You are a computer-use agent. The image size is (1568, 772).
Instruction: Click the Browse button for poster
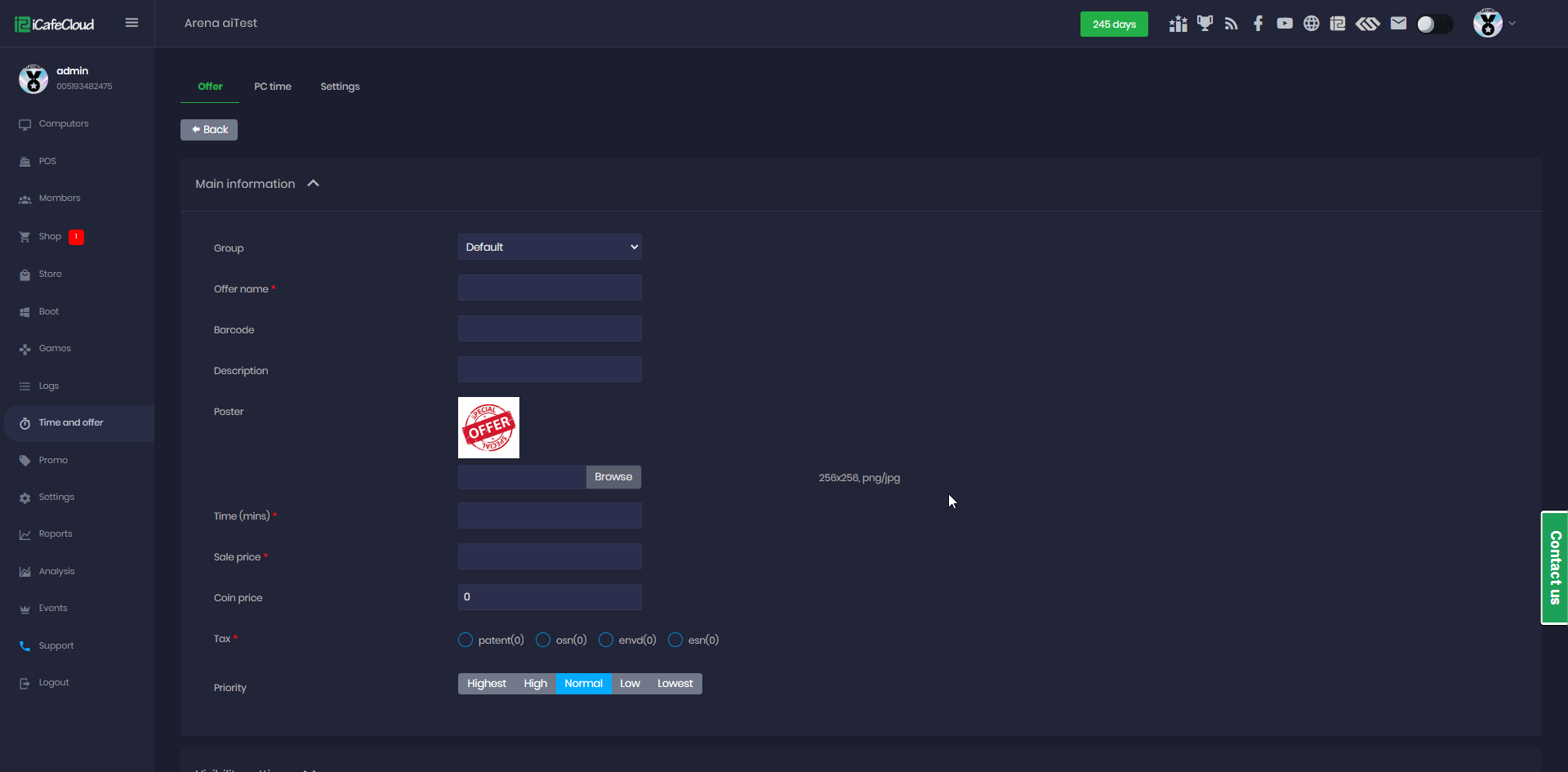(x=613, y=477)
